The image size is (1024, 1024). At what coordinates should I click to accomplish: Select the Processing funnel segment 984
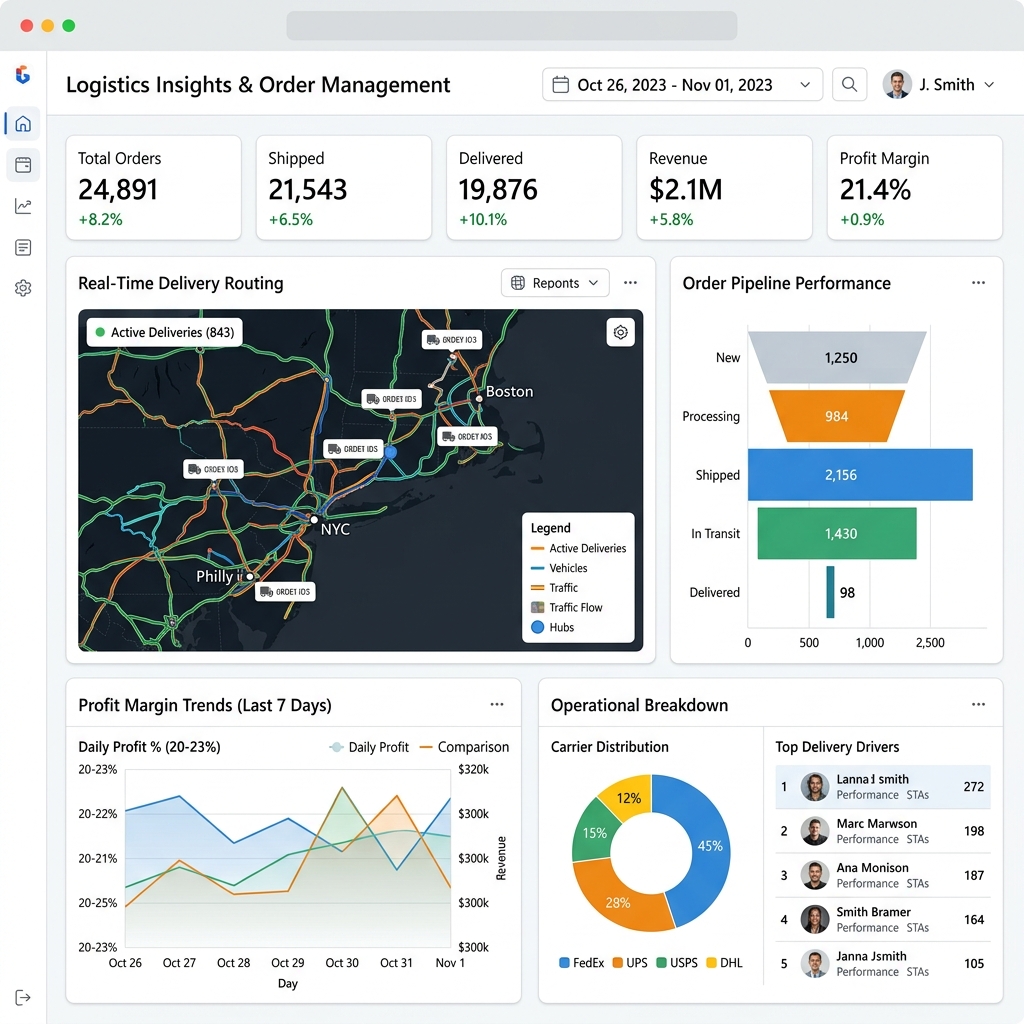pos(837,416)
